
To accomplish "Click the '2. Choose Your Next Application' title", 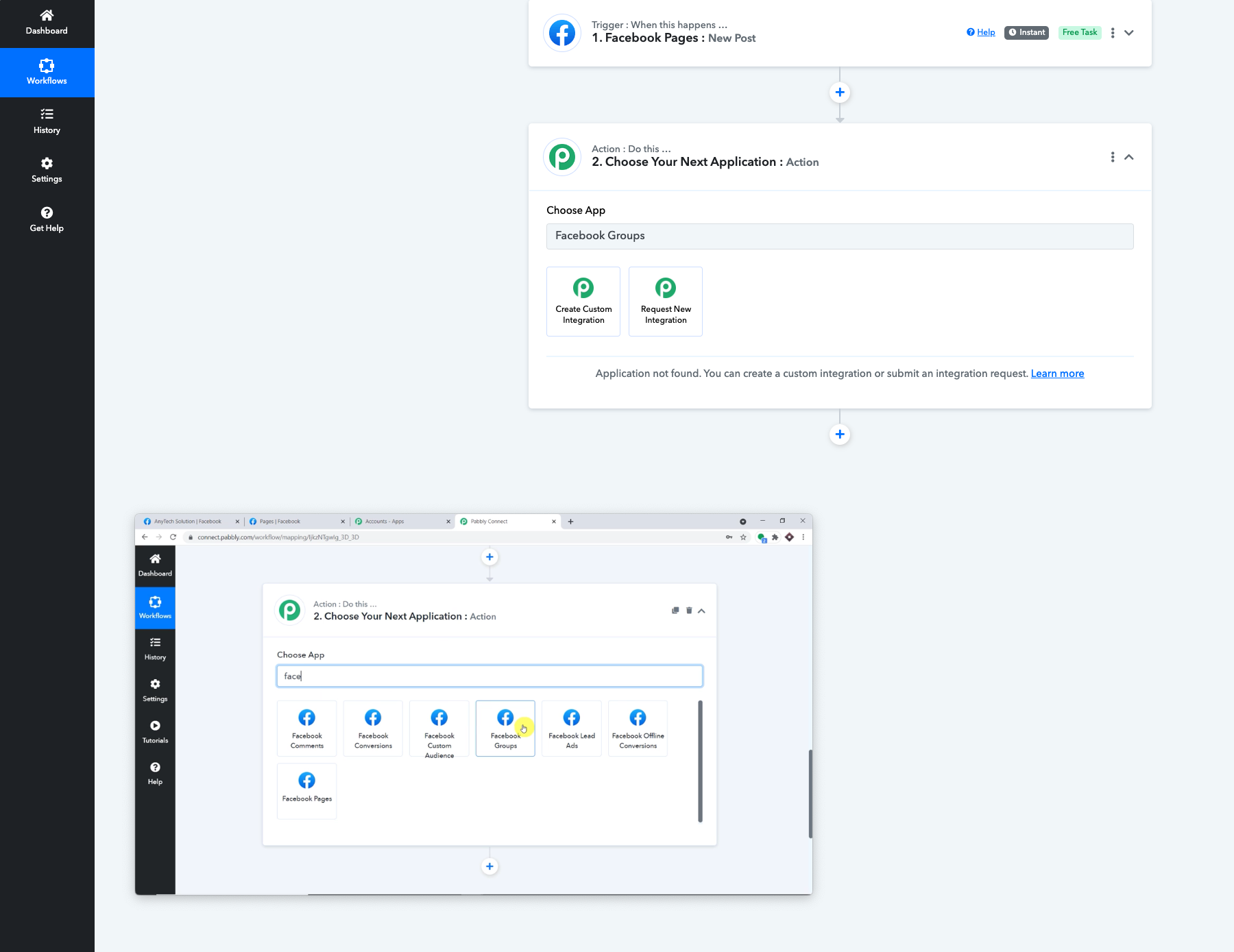I will (705, 162).
